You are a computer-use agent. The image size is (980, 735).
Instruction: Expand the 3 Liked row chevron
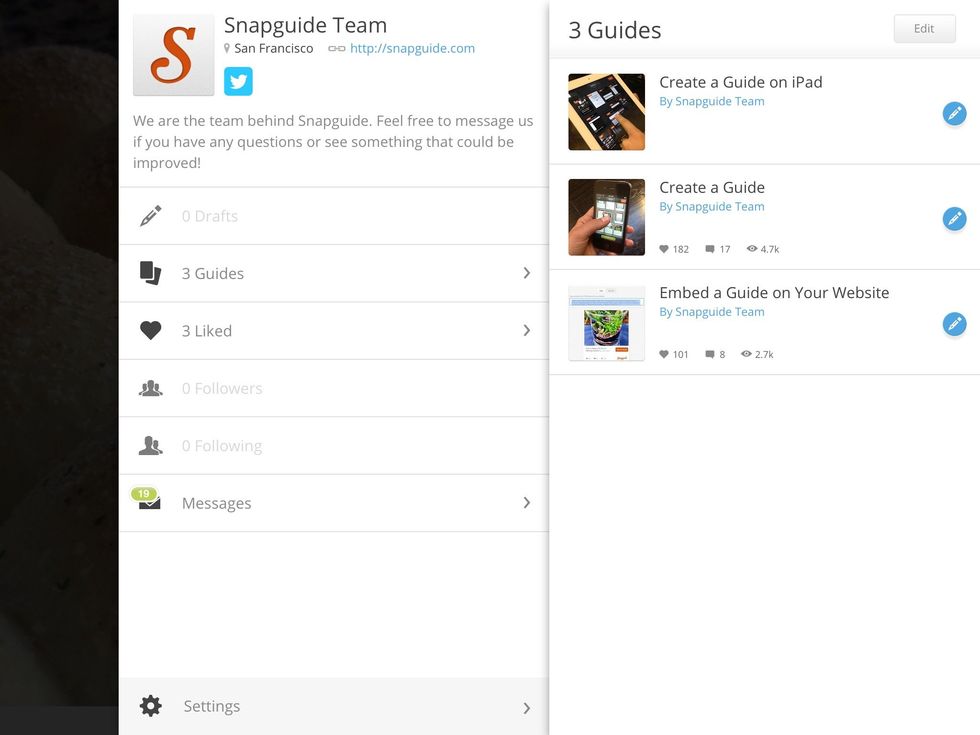click(526, 331)
